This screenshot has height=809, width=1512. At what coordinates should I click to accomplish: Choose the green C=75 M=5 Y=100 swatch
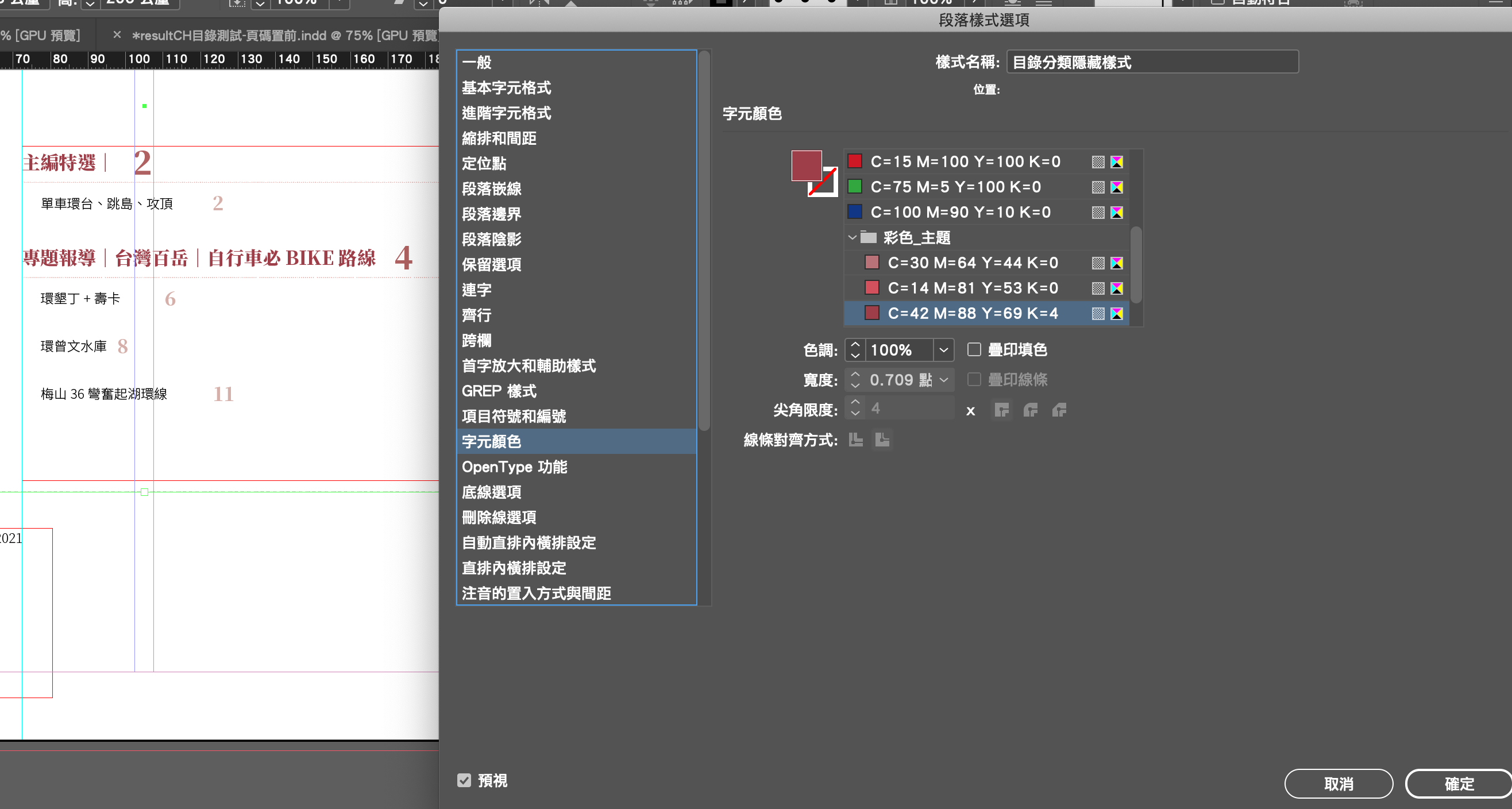[955, 187]
